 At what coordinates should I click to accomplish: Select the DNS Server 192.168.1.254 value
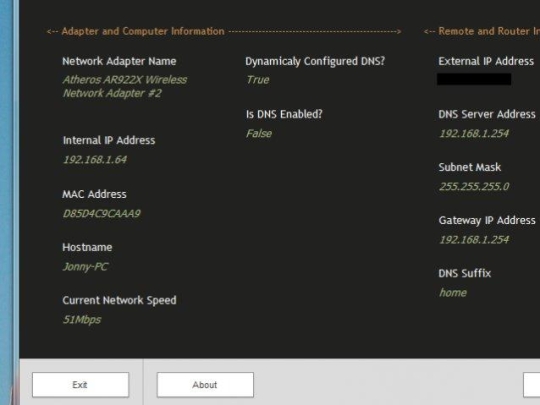(474, 133)
